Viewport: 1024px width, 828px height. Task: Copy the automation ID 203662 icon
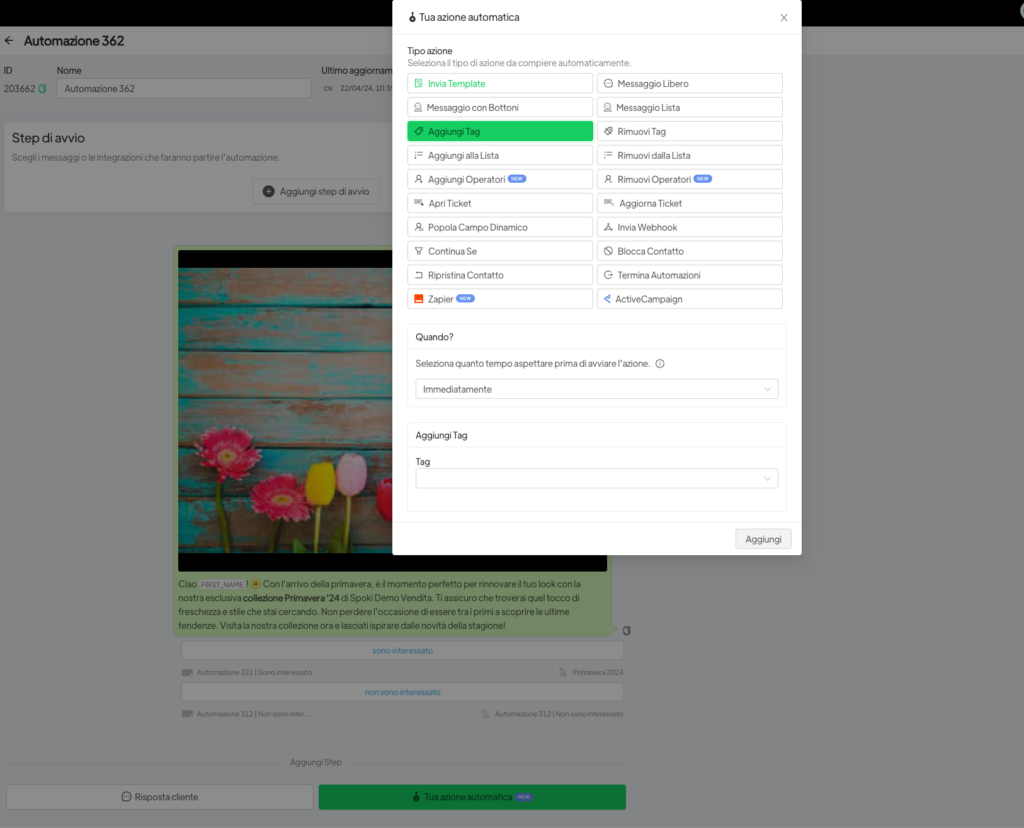coord(42,89)
